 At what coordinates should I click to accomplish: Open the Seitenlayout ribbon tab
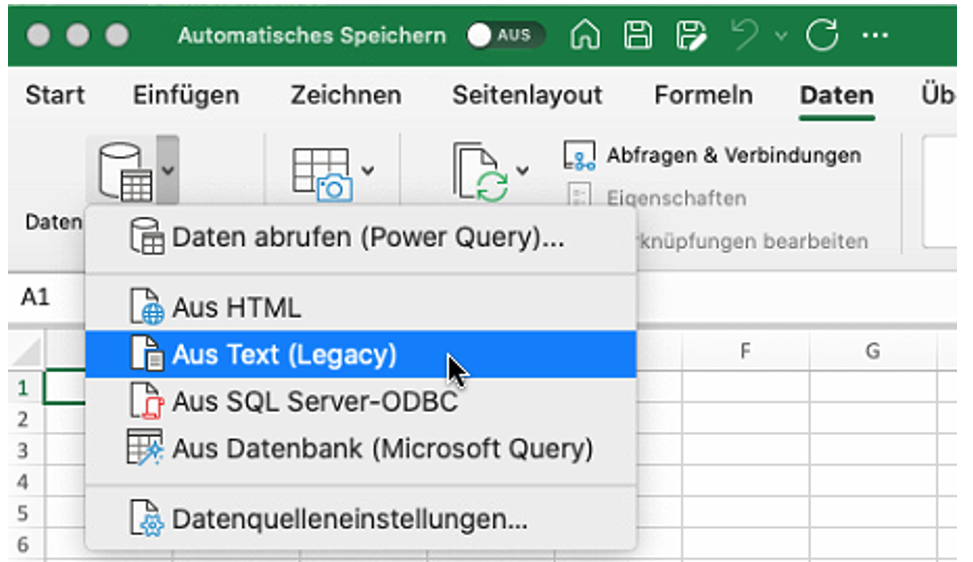tap(527, 96)
